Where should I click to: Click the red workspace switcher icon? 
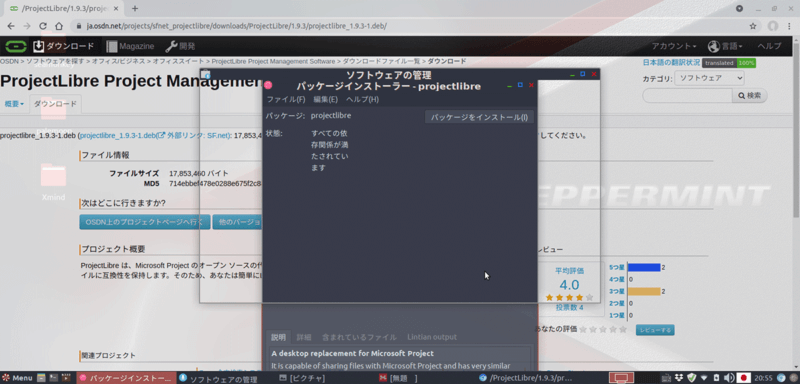[621, 378]
